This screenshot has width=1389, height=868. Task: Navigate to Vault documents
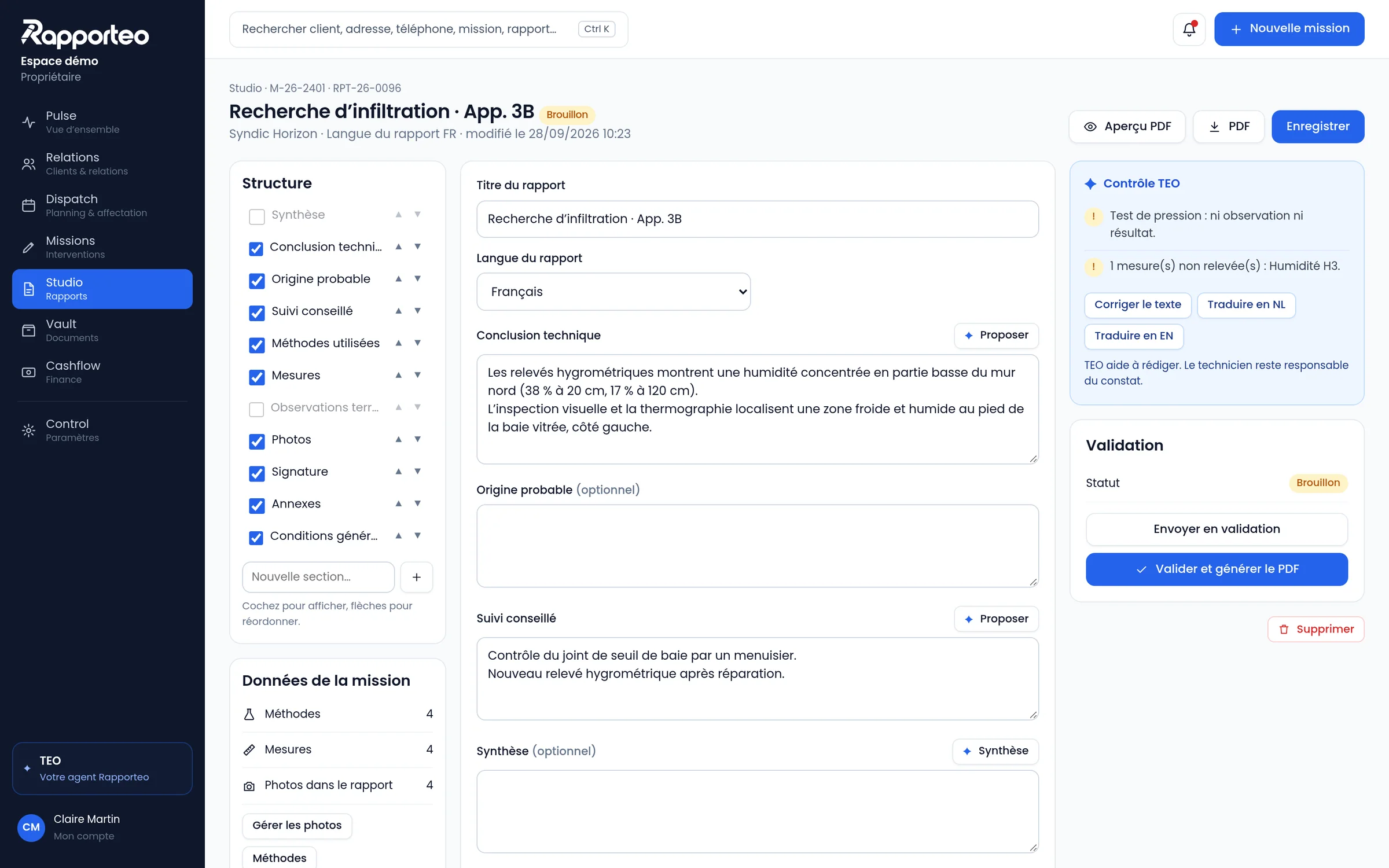[x=102, y=330]
